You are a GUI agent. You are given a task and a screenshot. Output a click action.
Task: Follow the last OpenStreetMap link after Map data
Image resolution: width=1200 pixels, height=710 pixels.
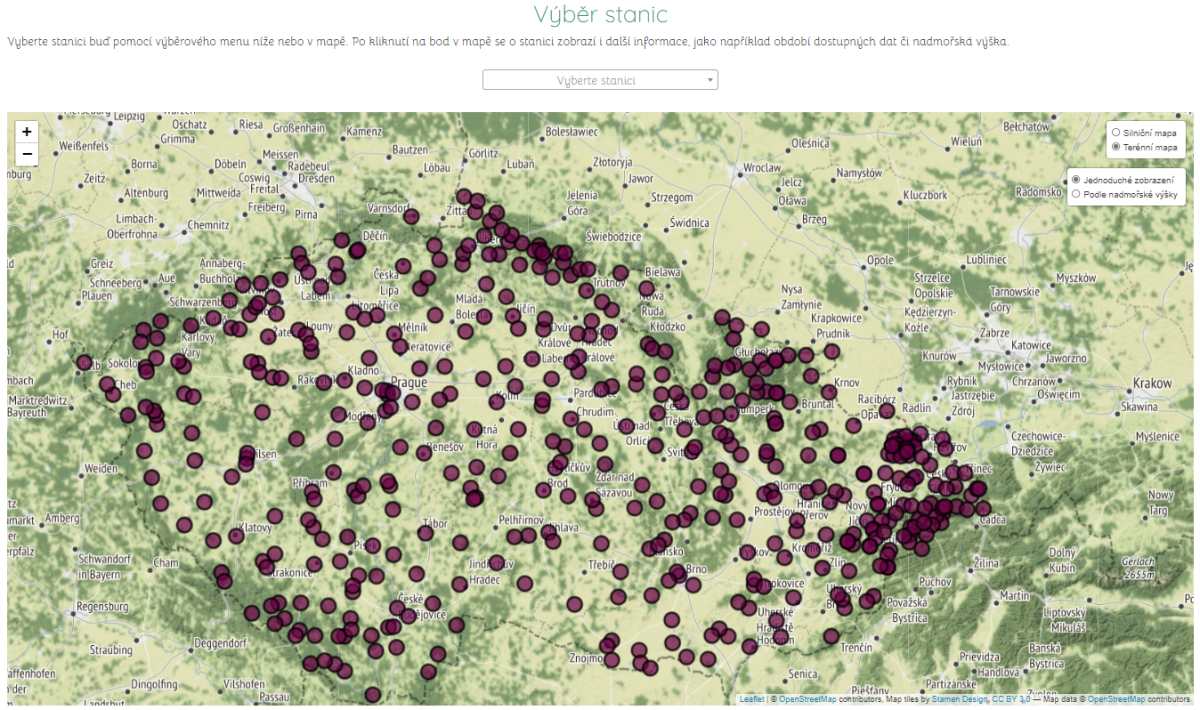coord(1115,699)
